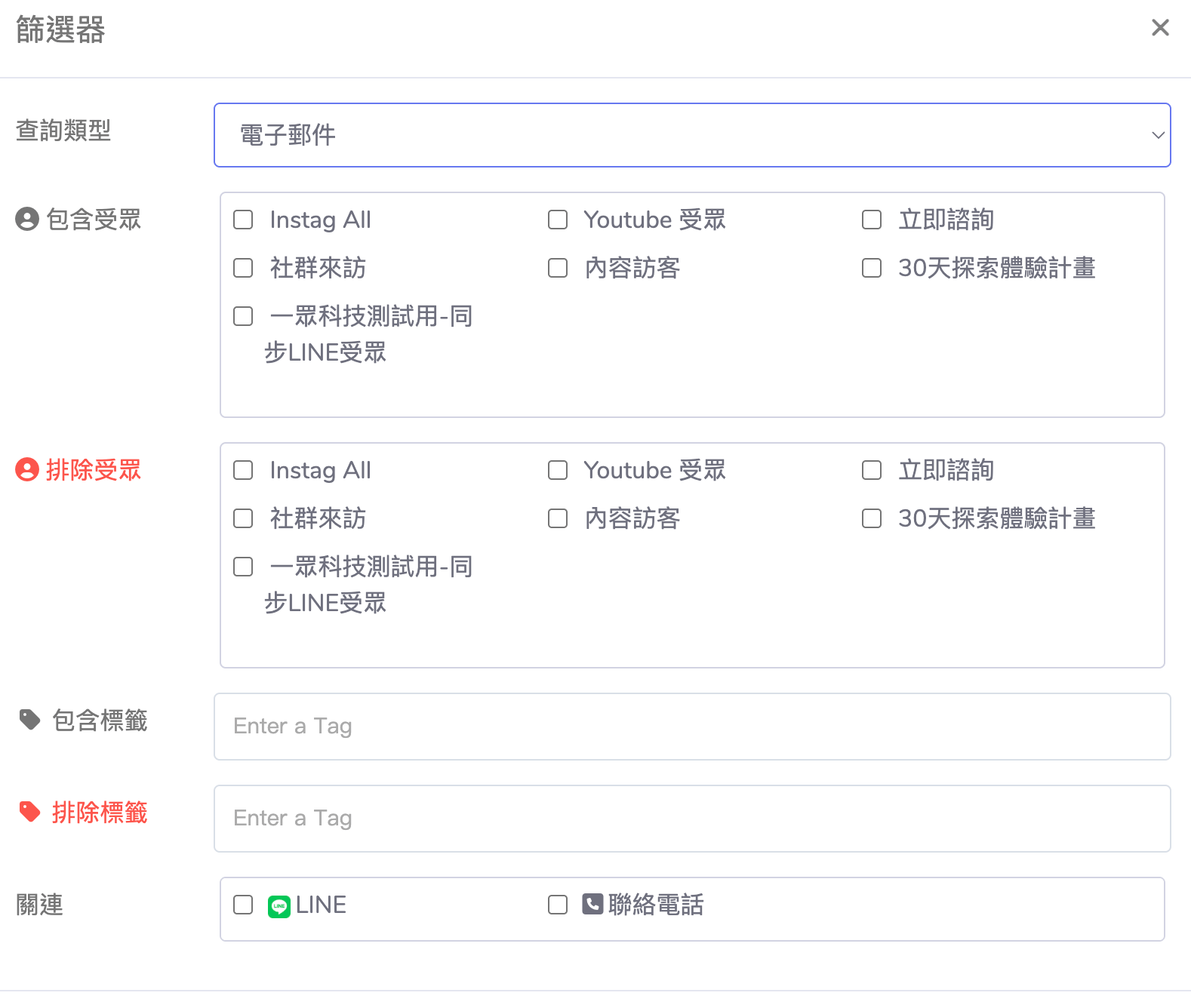Open the 查詢類型 dropdown showing 電子郵件

691,135
